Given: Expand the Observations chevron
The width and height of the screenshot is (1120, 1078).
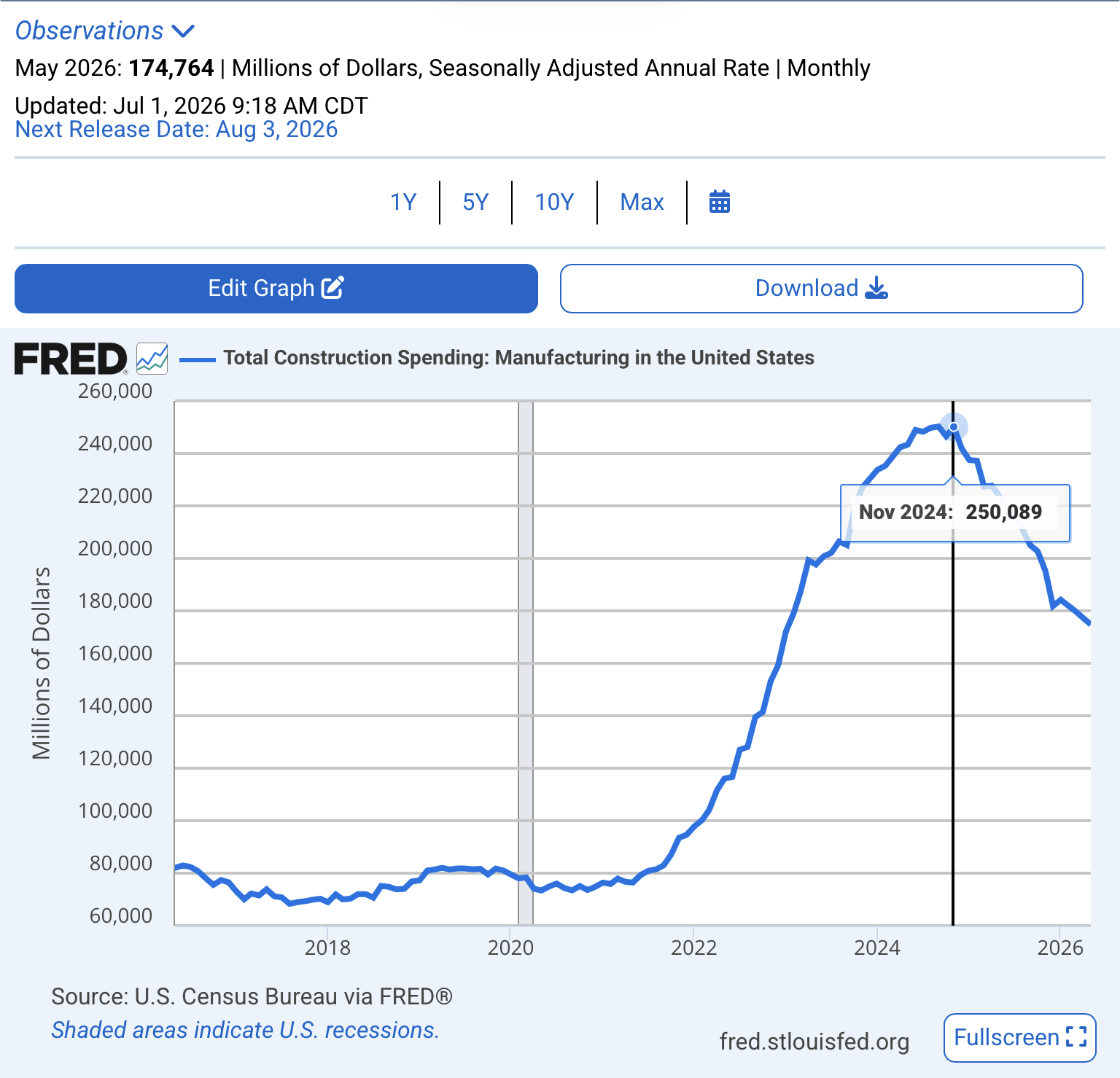Looking at the screenshot, I should click(182, 31).
